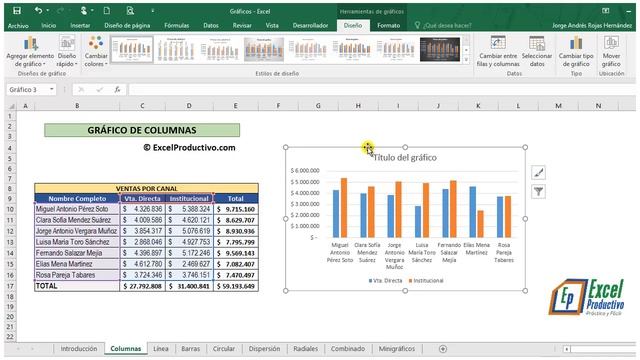Open Cambiar colores palette menu
This screenshot has height=360, width=640.
pos(96,51)
